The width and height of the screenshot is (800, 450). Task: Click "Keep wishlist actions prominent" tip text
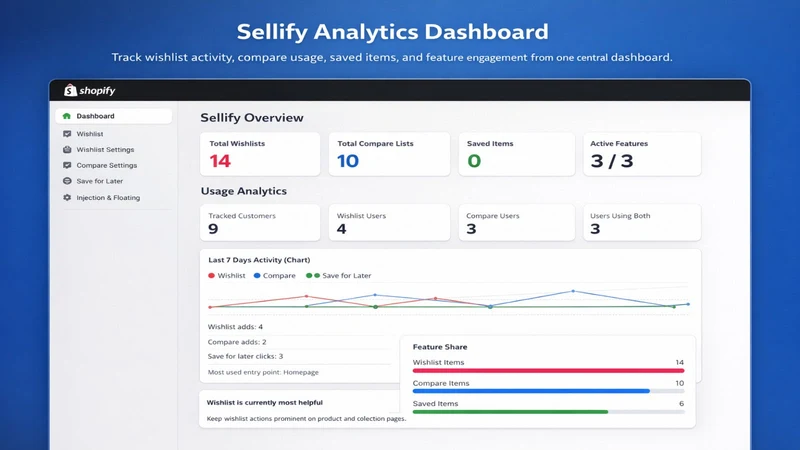point(307,418)
